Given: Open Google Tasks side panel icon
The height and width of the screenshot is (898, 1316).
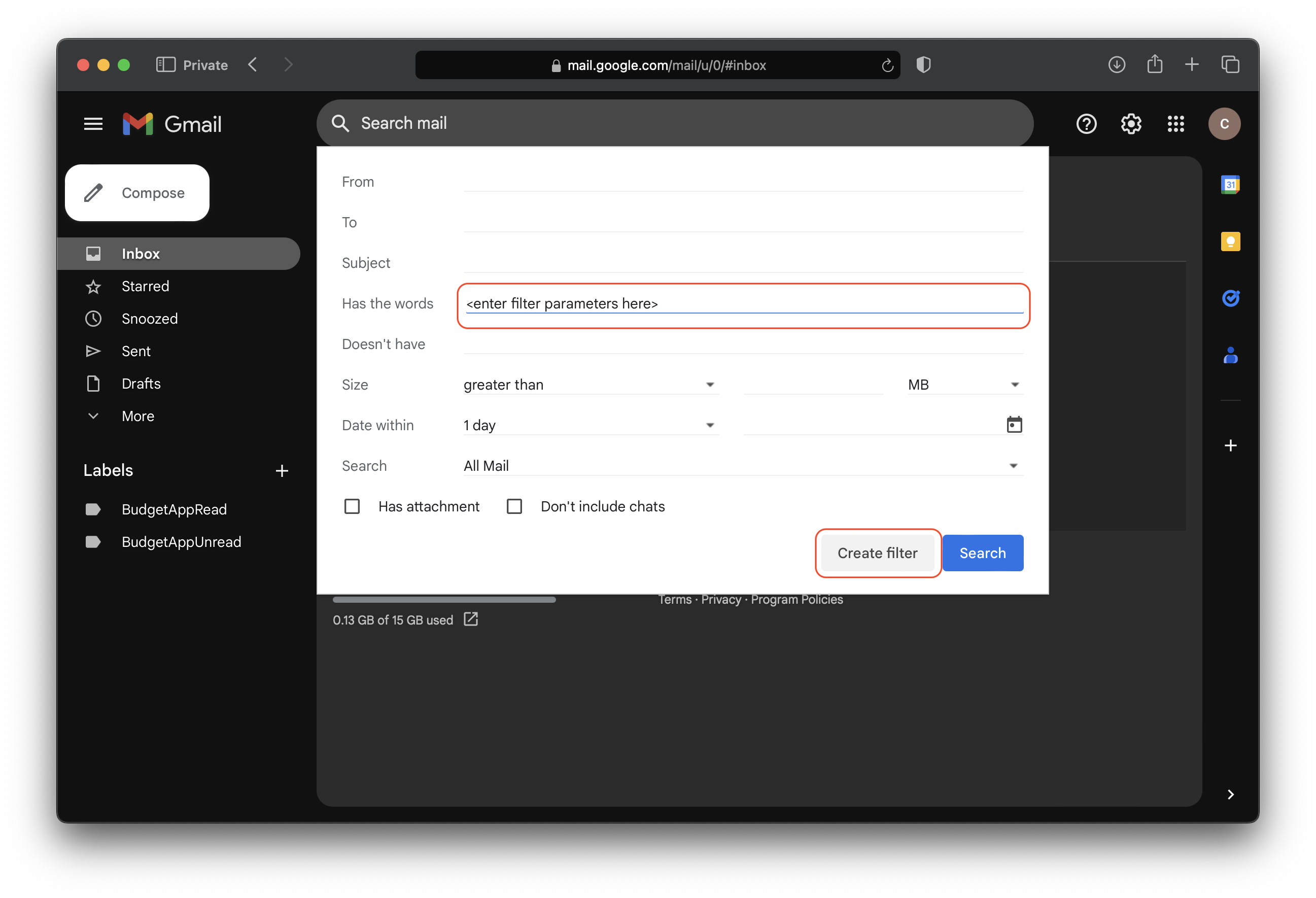Looking at the screenshot, I should click(x=1230, y=298).
